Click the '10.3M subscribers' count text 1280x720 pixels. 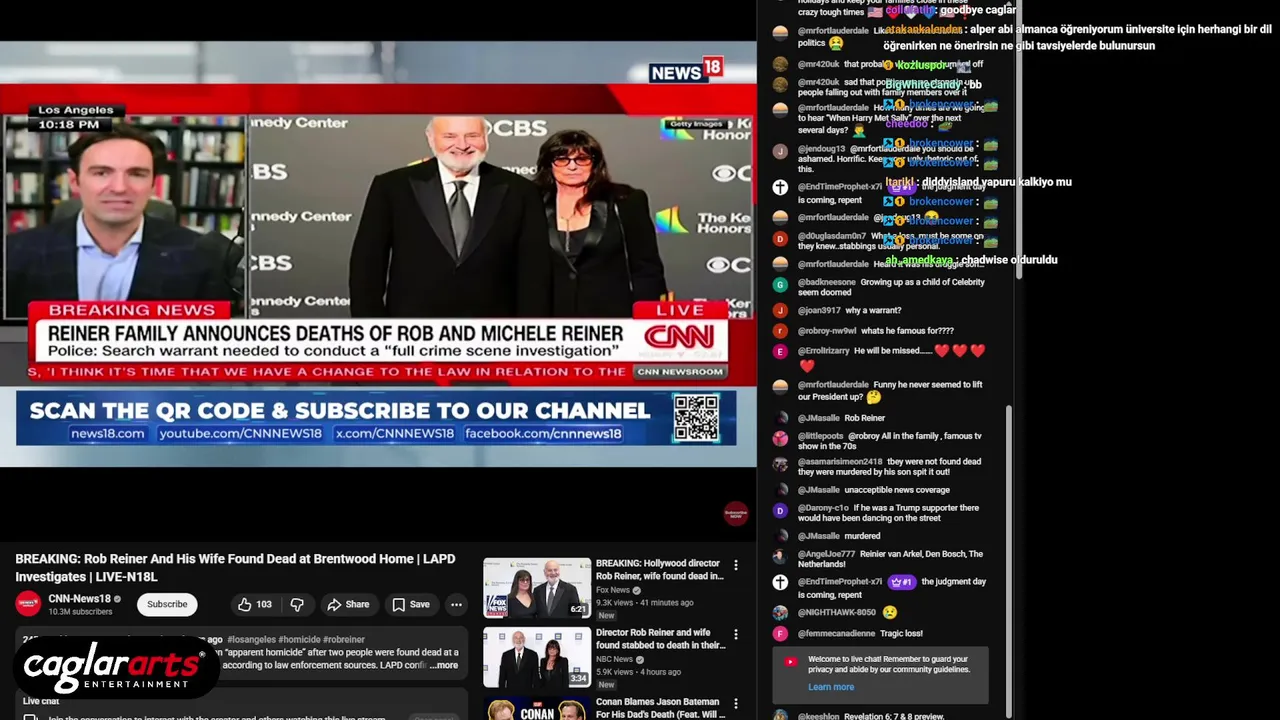[80, 612]
